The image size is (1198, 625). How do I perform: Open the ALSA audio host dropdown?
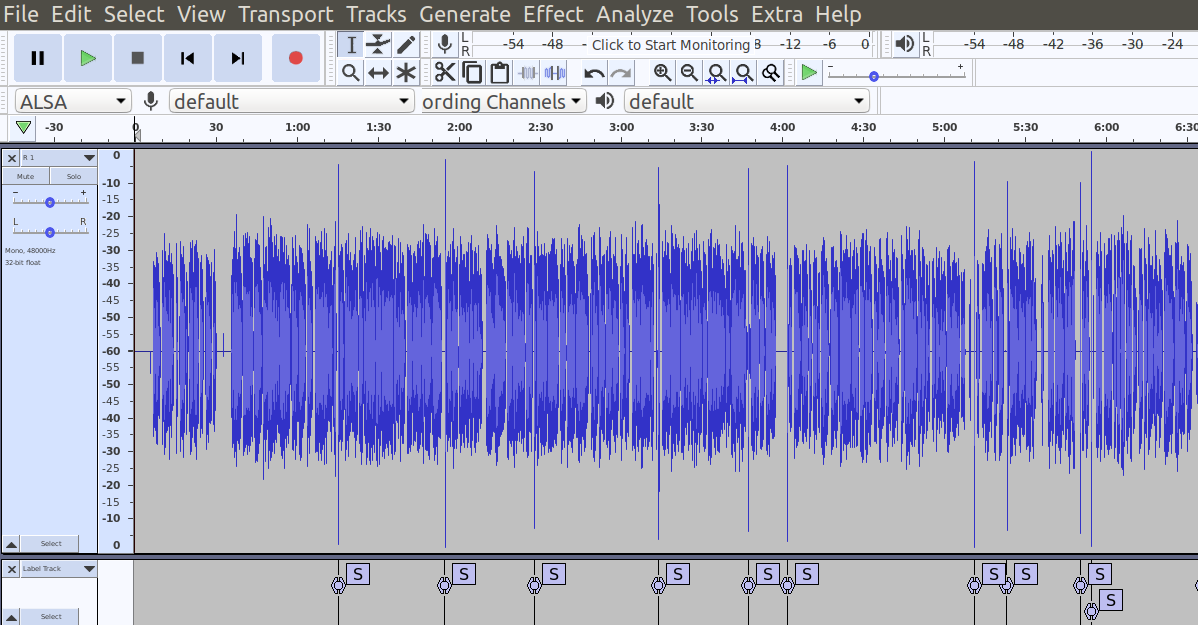[72, 101]
